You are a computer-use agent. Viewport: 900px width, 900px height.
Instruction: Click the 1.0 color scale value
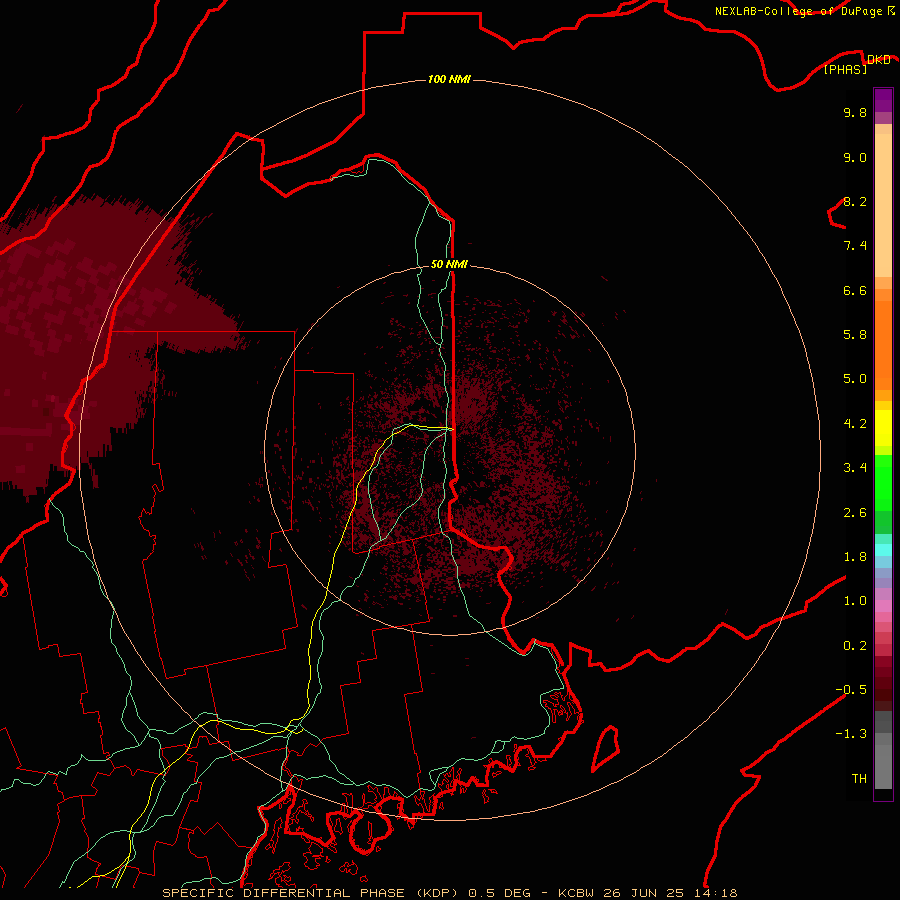pyautogui.click(x=855, y=601)
